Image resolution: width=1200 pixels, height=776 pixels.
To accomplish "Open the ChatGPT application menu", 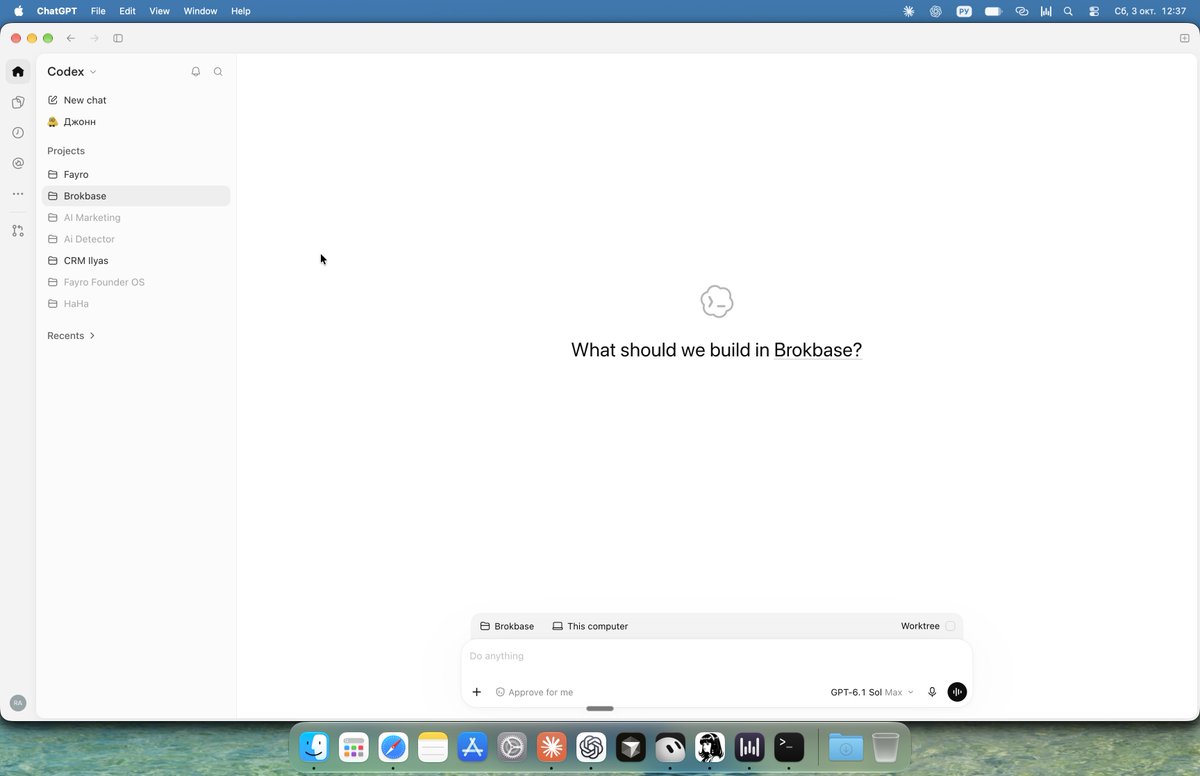I will (x=57, y=11).
